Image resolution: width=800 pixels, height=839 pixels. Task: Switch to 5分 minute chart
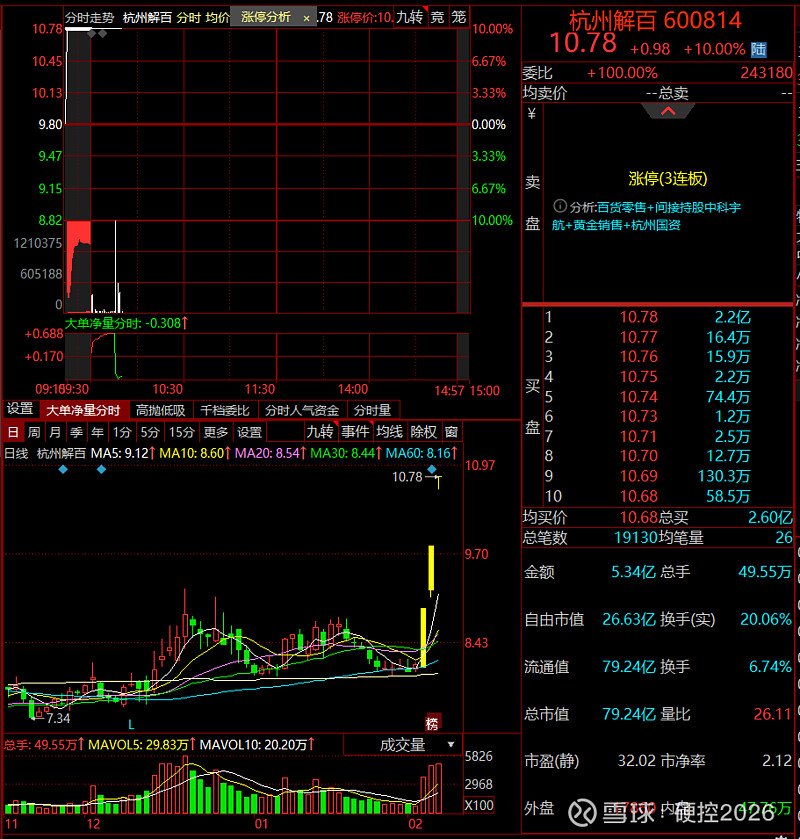click(x=150, y=432)
